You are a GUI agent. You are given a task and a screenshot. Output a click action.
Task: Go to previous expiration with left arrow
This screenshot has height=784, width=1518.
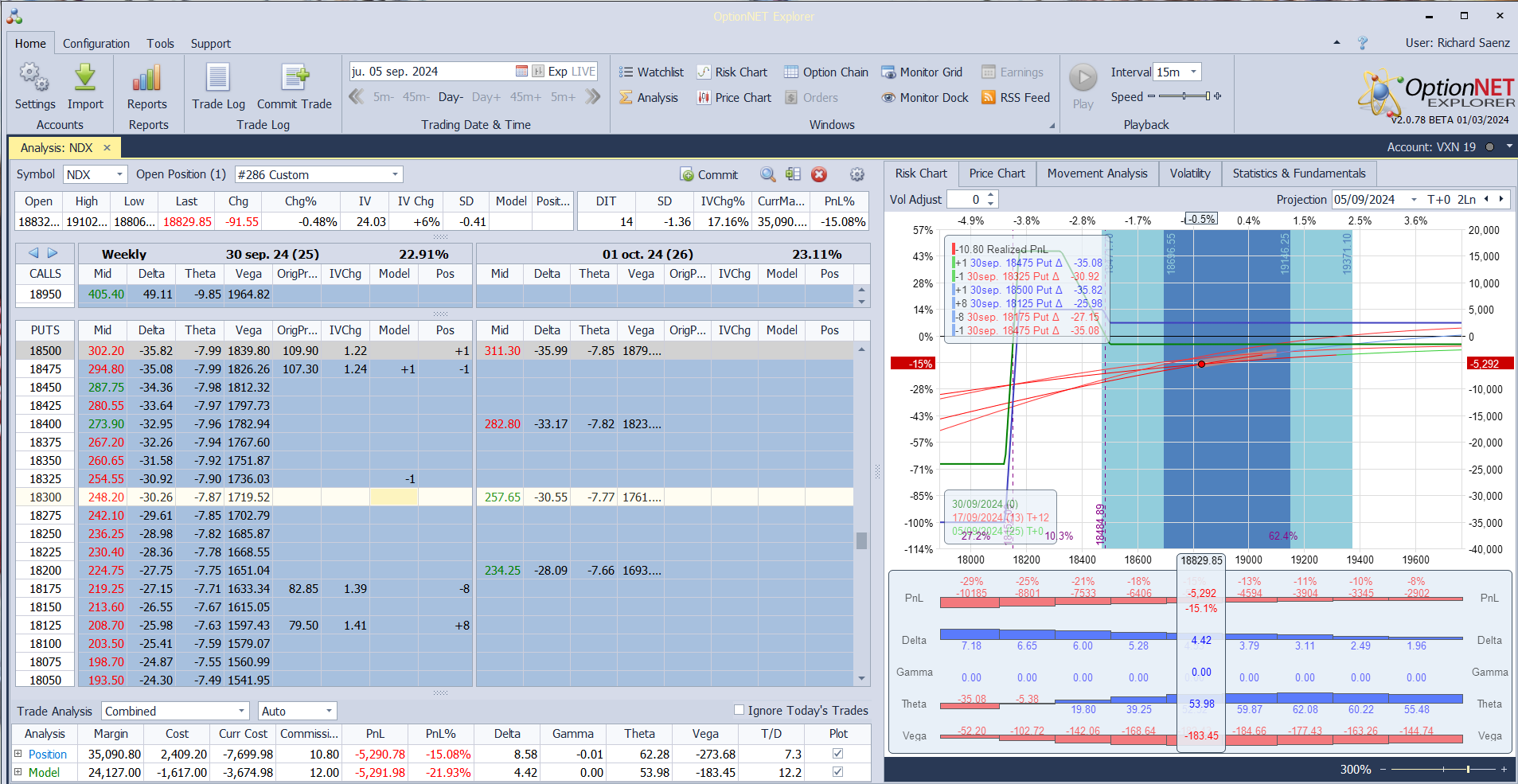tap(33, 253)
